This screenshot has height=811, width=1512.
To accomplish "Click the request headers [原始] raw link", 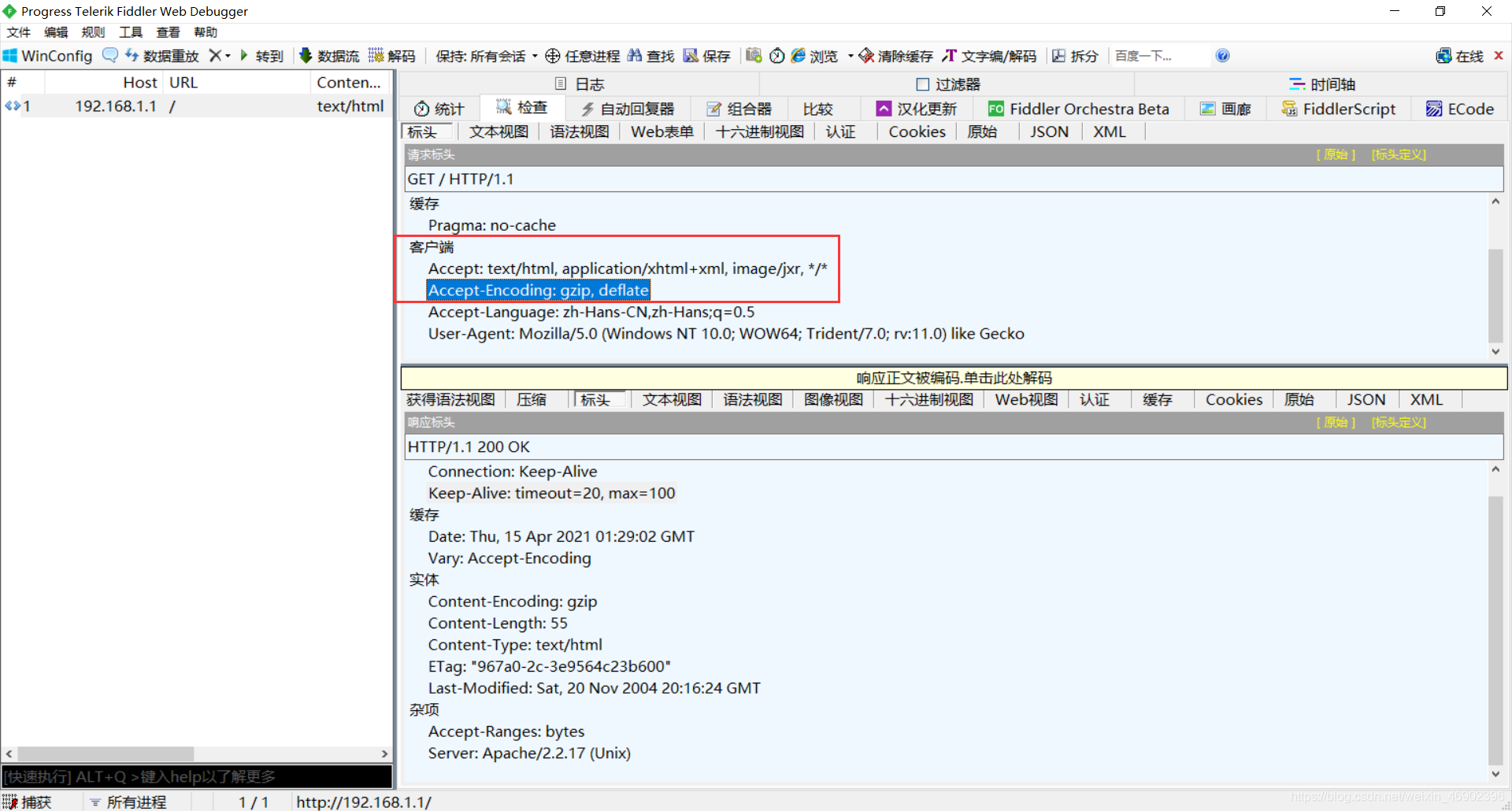I will click(1336, 154).
